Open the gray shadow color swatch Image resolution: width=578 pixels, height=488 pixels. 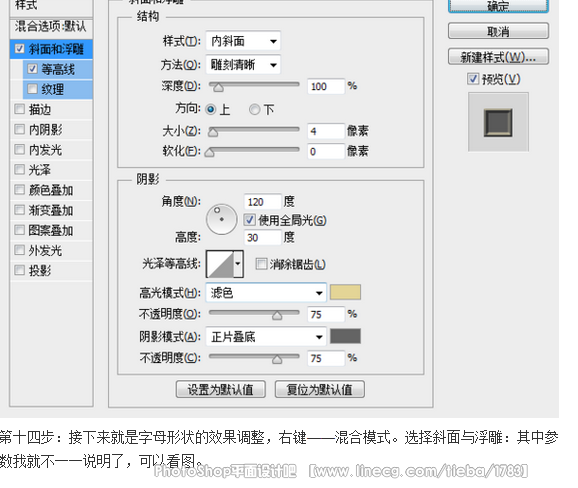345,336
